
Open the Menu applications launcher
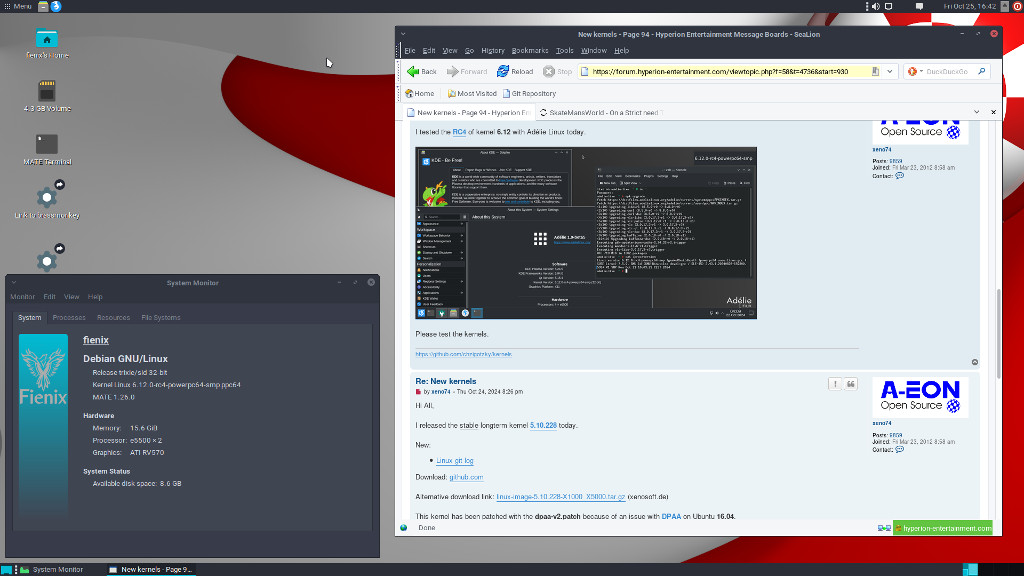click(18, 6)
